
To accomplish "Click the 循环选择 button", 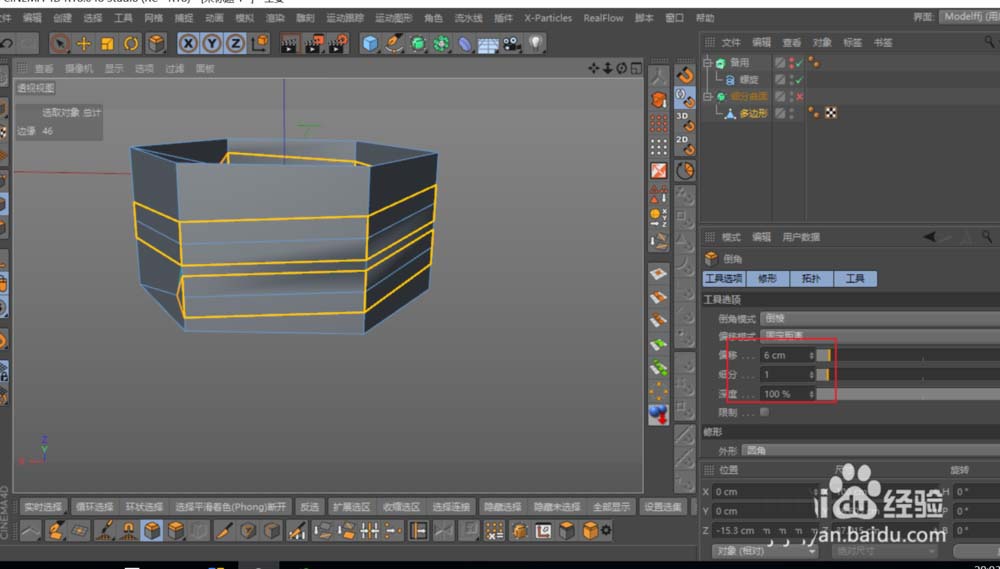I will coord(95,507).
